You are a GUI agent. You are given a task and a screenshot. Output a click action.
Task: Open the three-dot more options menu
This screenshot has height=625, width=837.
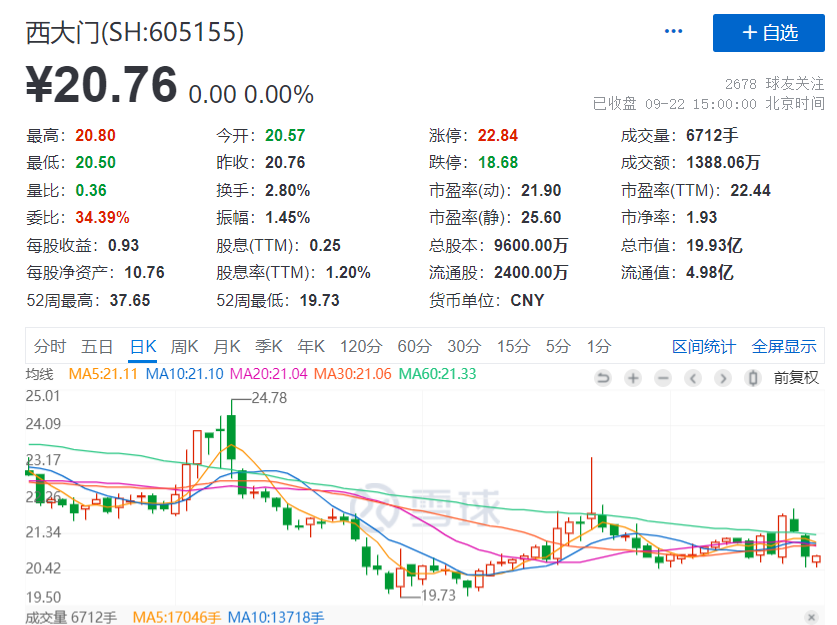674,32
